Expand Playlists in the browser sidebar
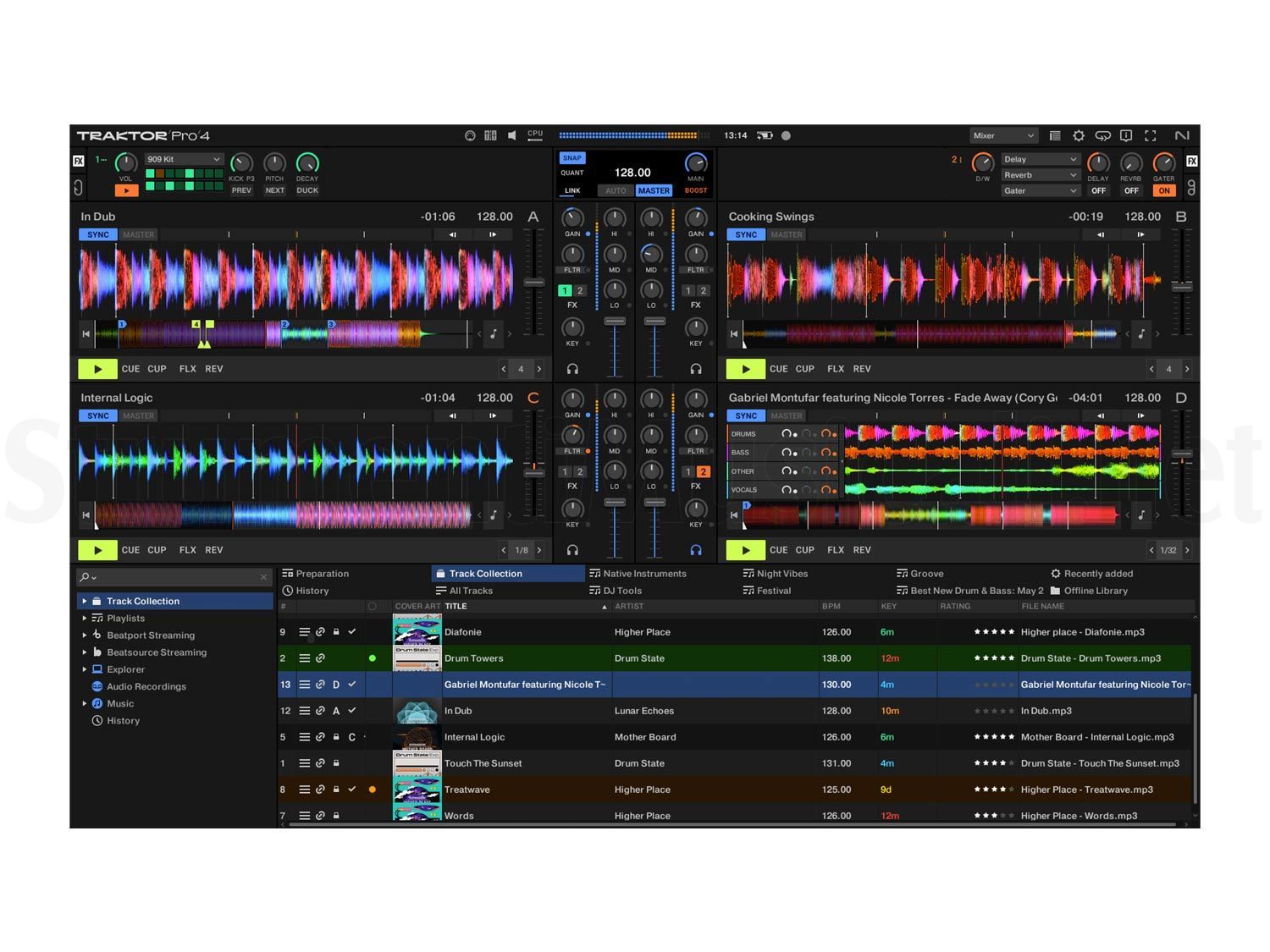This screenshot has width=1270, height=952. tap(86, 618)
